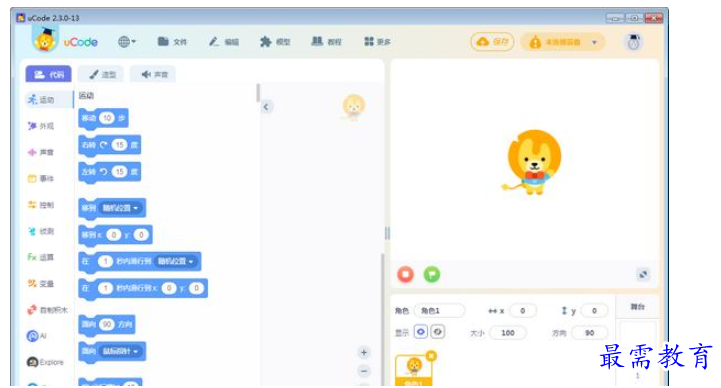
Task: Expand 随机位置 dropdown in 移到 block
Action: tap(120, 208)
